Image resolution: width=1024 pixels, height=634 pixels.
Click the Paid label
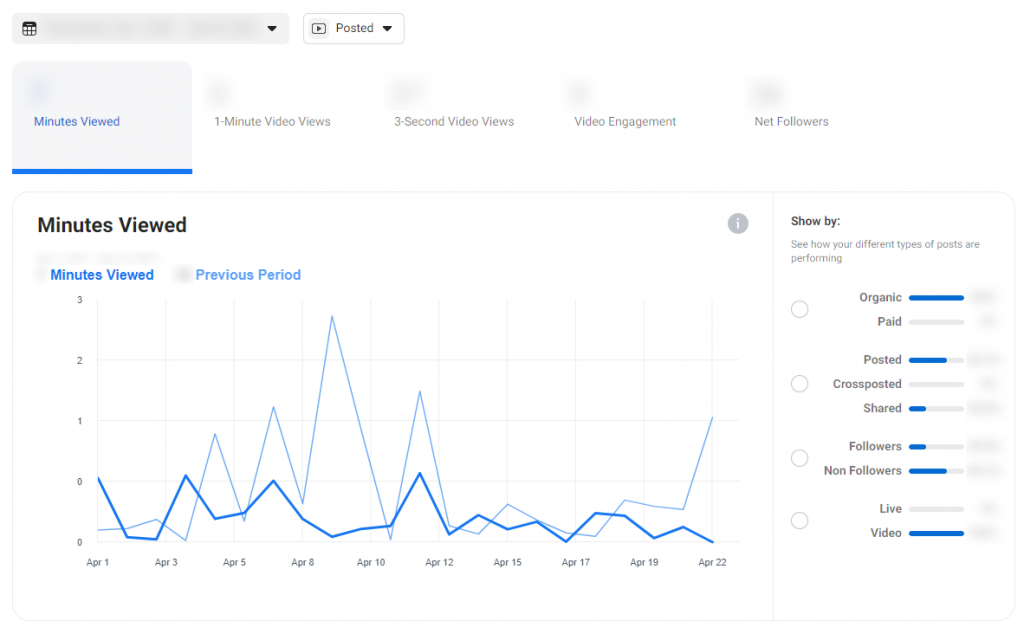(x=889, y=322)
